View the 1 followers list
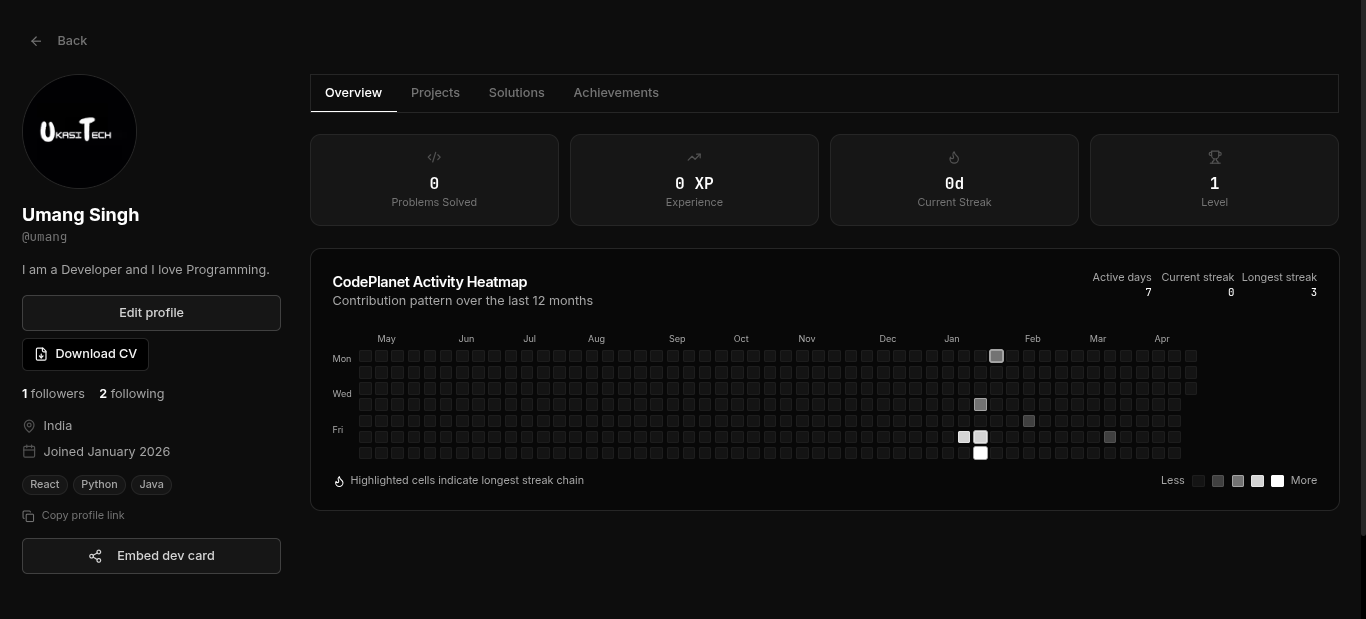This screenshot has height=619, width=1366. tap(53, 394)
